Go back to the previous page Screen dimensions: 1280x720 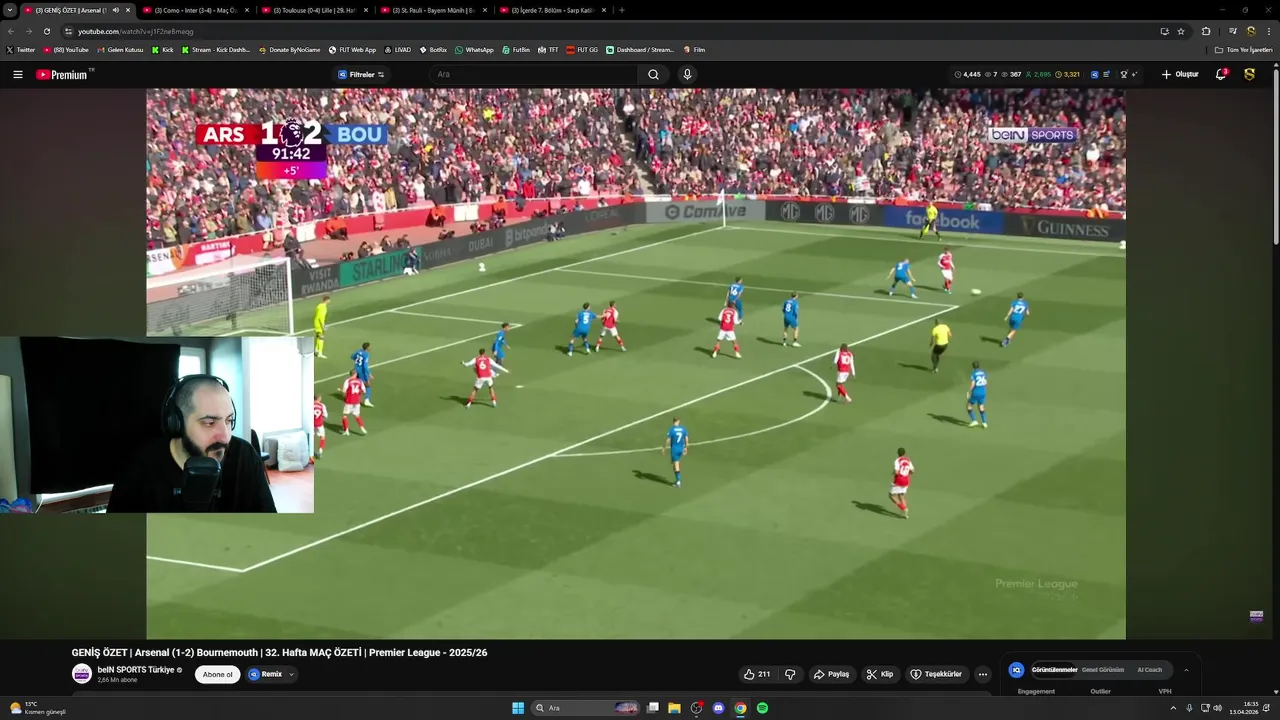click(11, 31)
